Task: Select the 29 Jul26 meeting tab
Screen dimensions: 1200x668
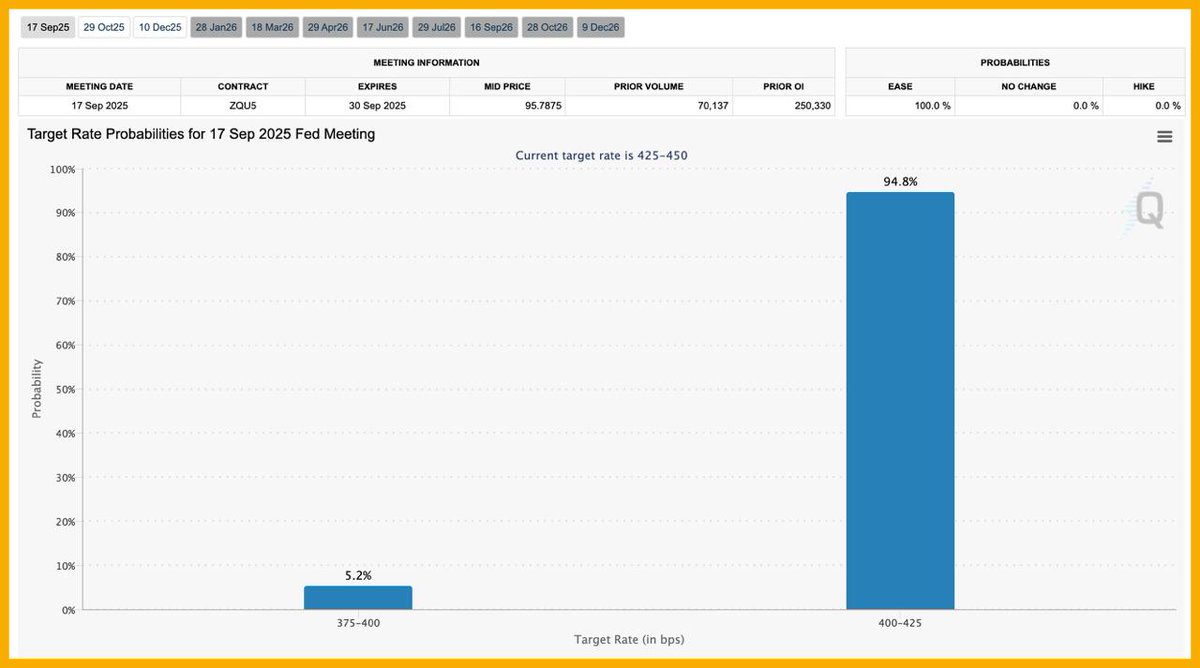Action: click(x=436, y=27)
